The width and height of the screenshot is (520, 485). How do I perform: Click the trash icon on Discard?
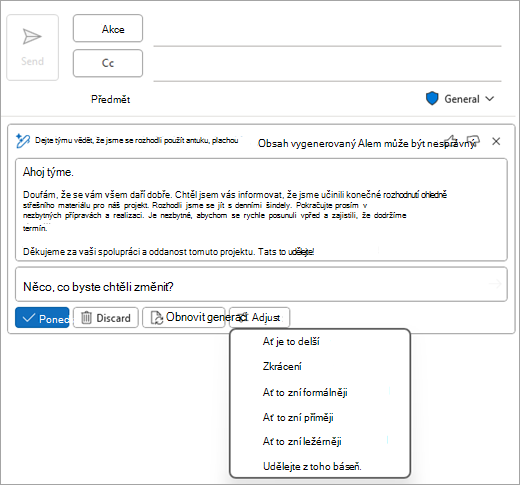(x=86, y=318)
